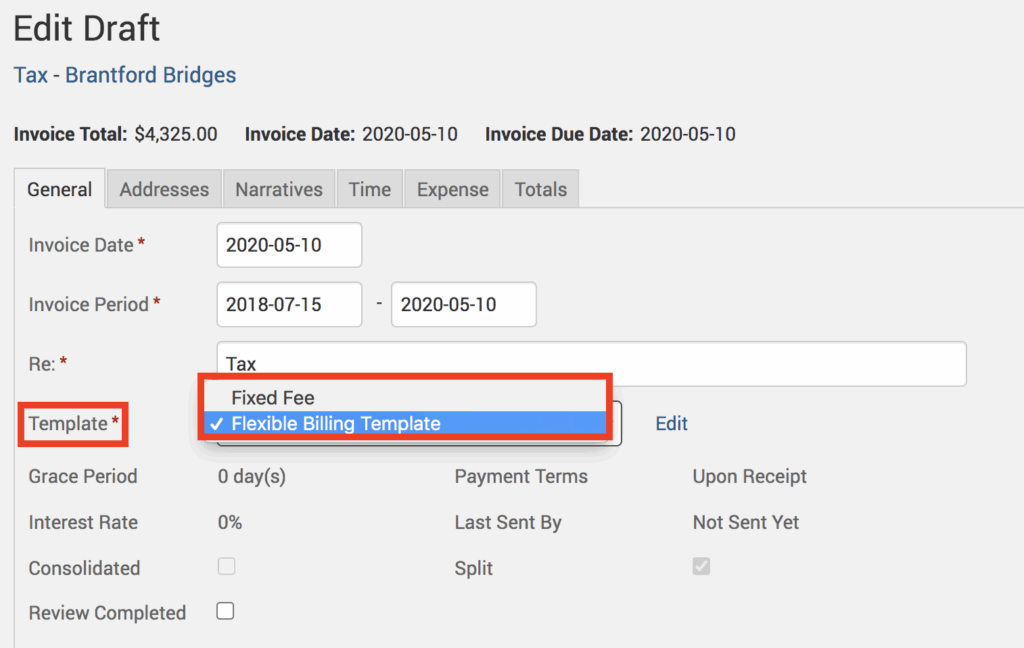Toggle the Consolidated checkbox

[227, 567]
